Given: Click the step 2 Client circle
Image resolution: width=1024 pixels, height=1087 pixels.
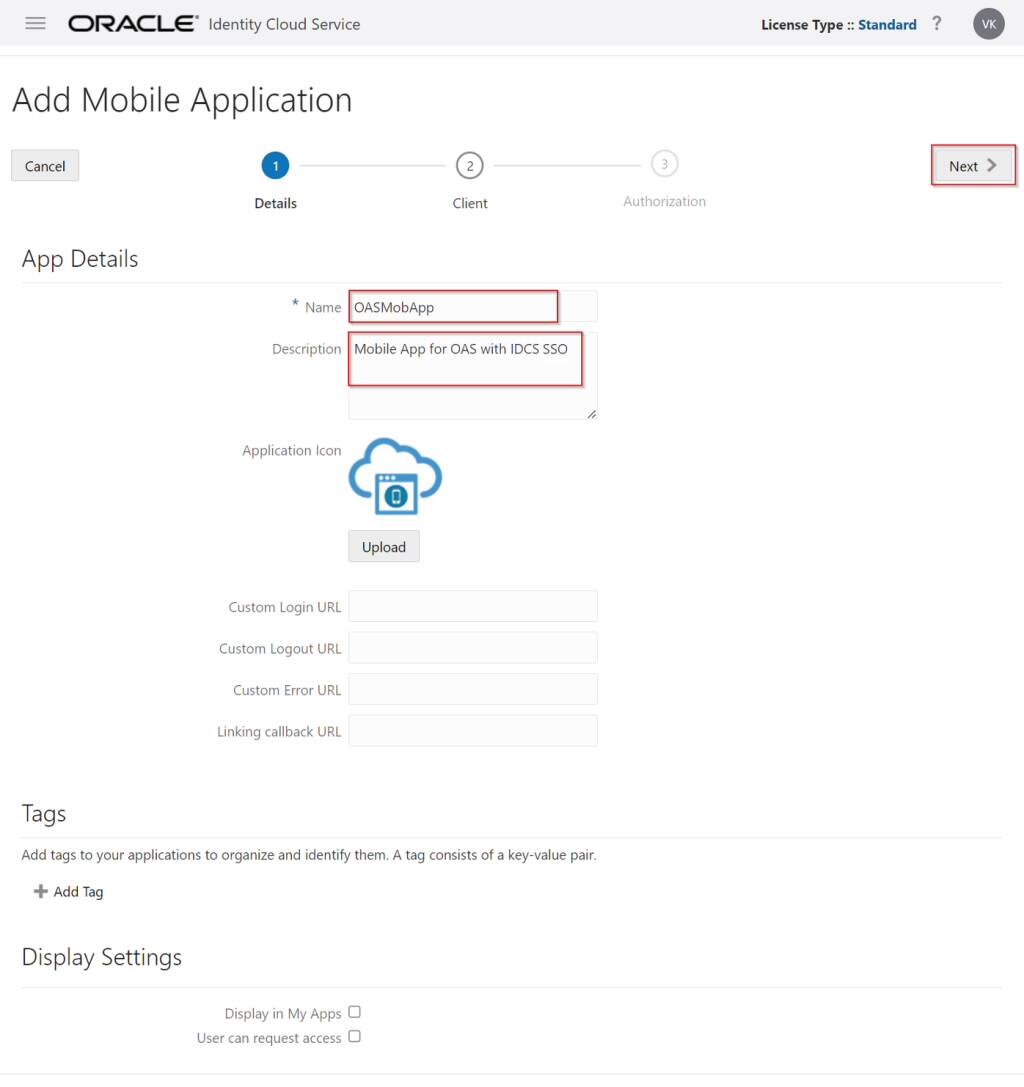Looking at the screenshot, I should [x=470, y=165].
